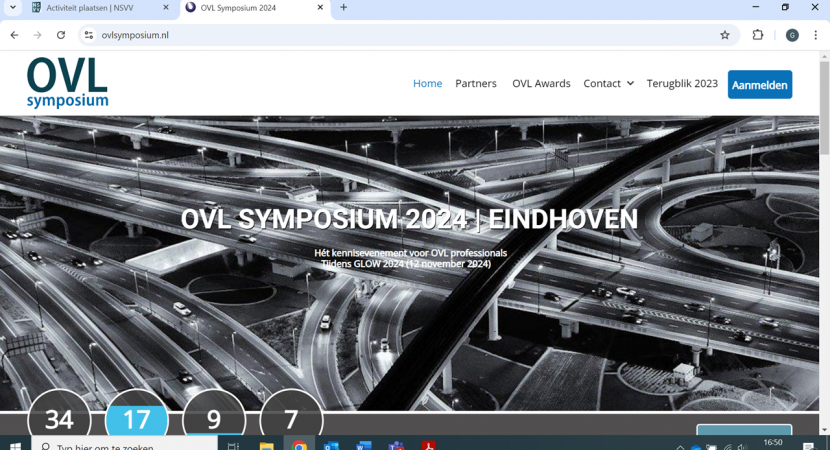Viewport: 830px width, 450px height.
Task: Go to the OVL Awards page
Action: (x=541, y=84)
